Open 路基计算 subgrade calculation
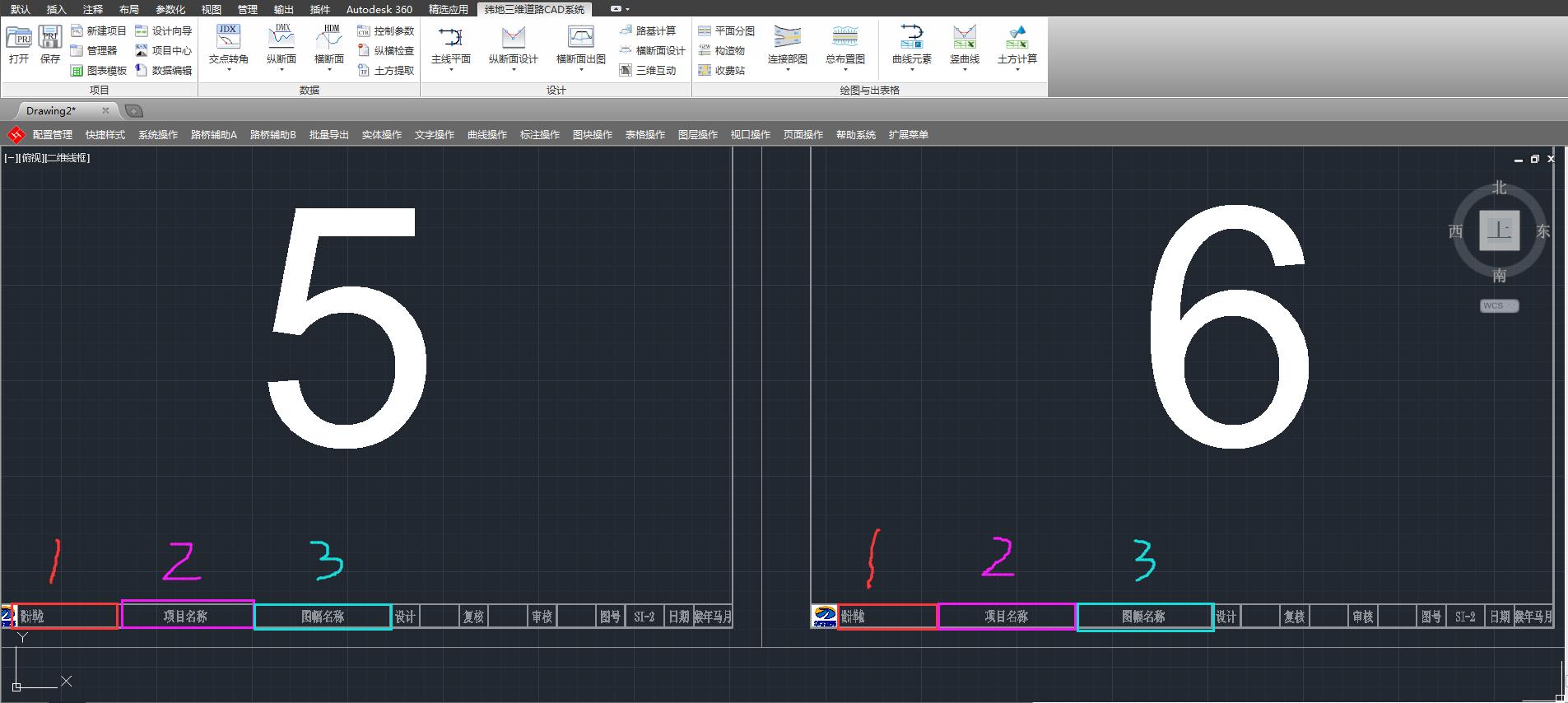Screen dimensions: 1568x703 [x=647, y=30]
